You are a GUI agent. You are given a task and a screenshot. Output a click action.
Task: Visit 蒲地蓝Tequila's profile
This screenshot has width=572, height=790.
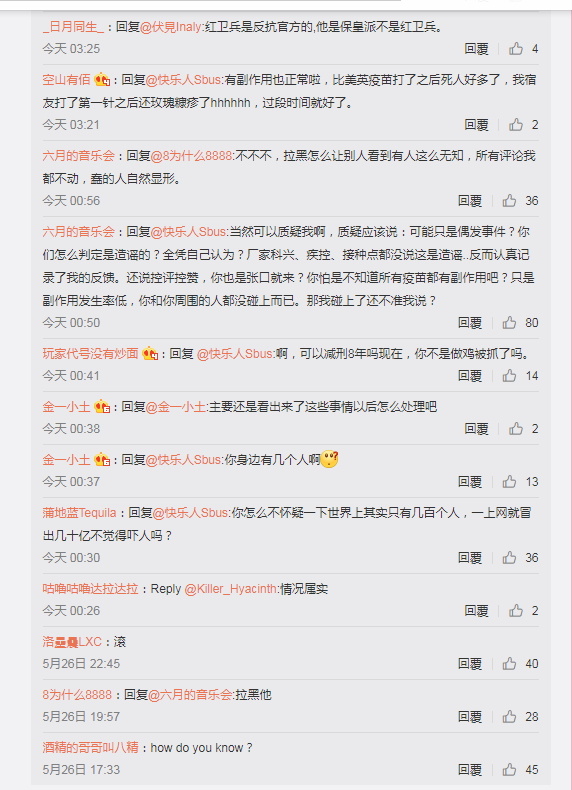click(x=79, y=513)
